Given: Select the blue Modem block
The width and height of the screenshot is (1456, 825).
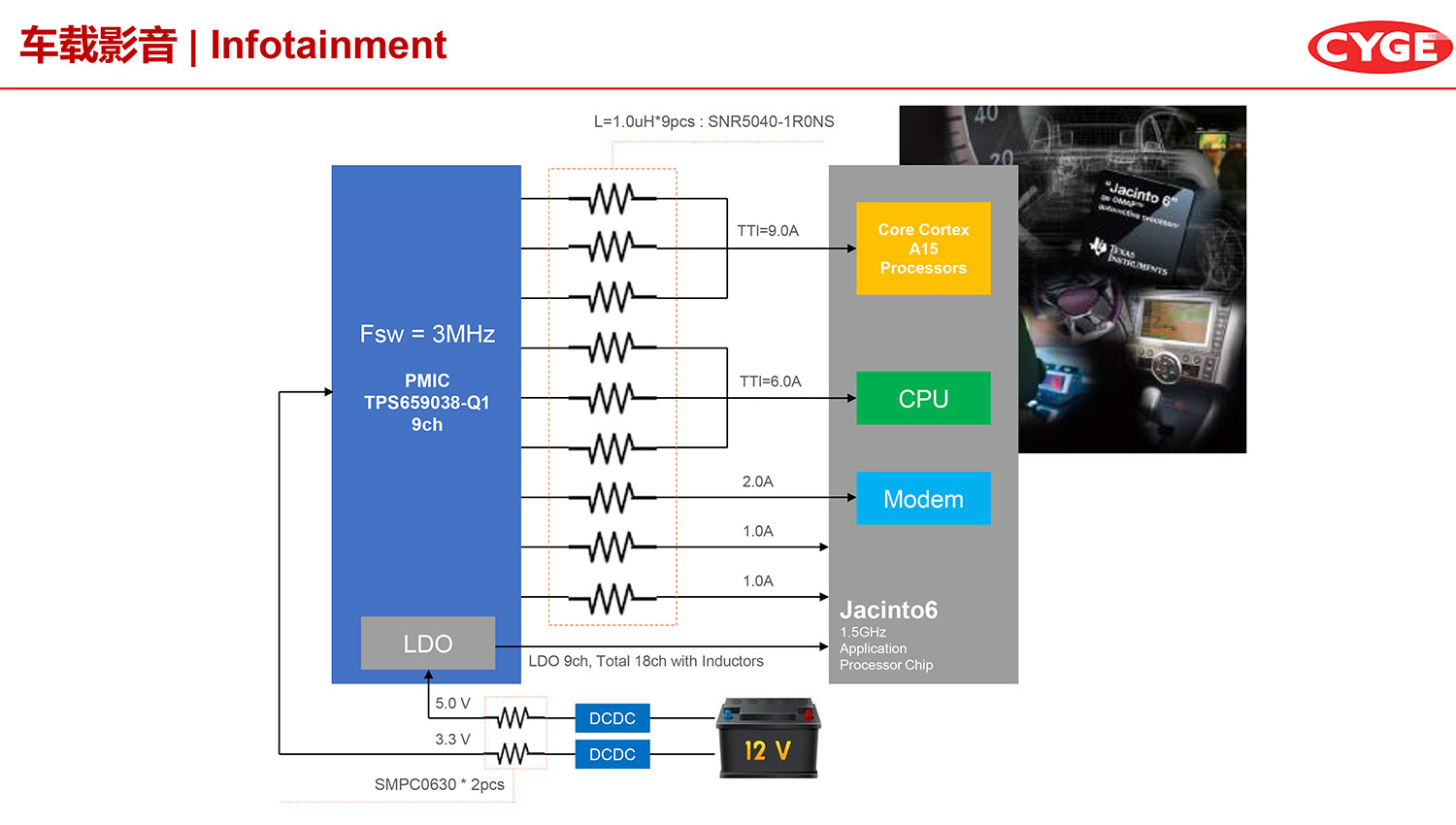Looking at the screenshot, I should coord(923,499).
